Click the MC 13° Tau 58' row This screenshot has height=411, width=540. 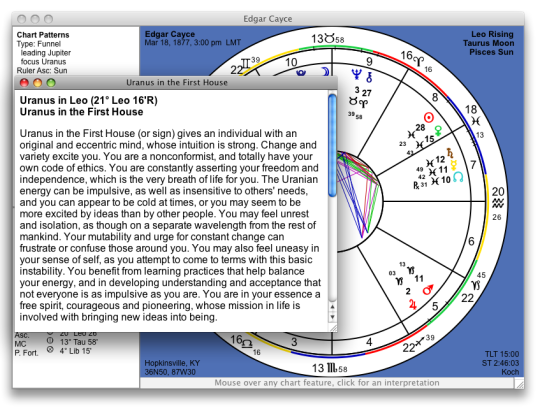click(x=56, y=343)
